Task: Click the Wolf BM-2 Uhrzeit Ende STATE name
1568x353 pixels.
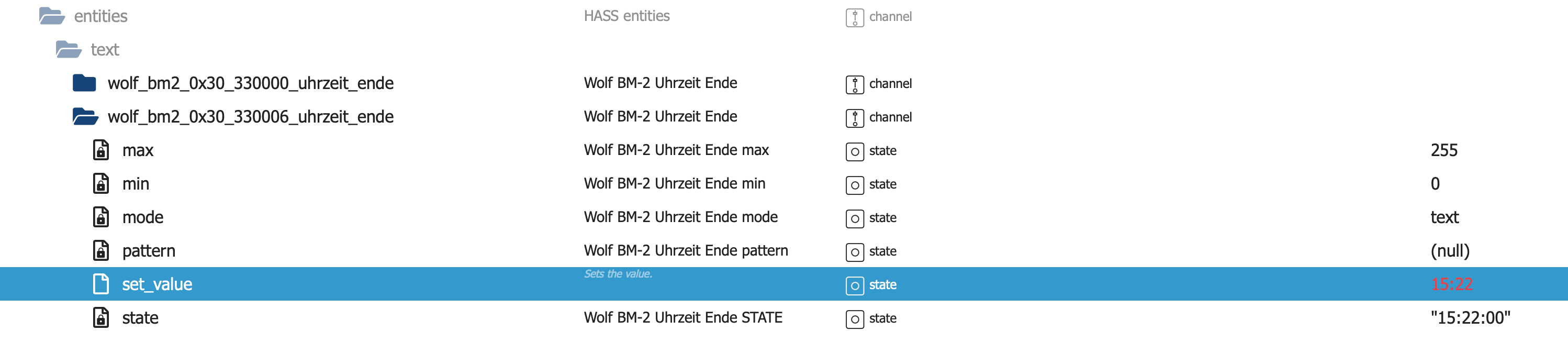Action: [682, 318]
